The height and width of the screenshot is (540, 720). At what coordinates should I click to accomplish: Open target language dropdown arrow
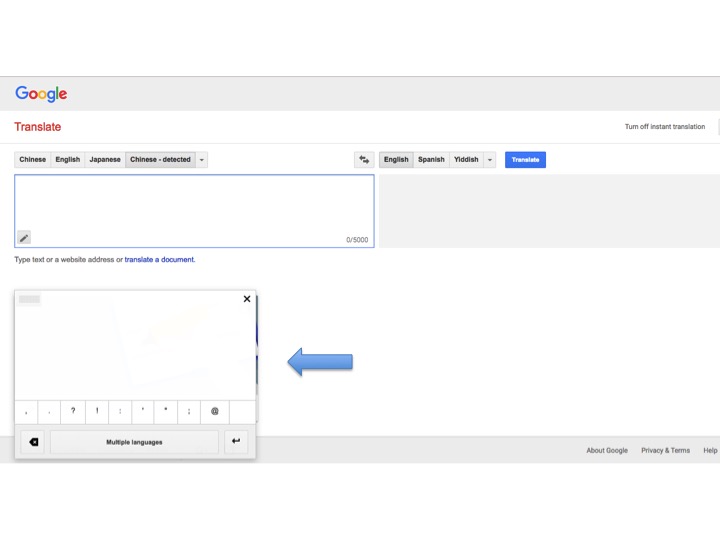click(489, 160)
